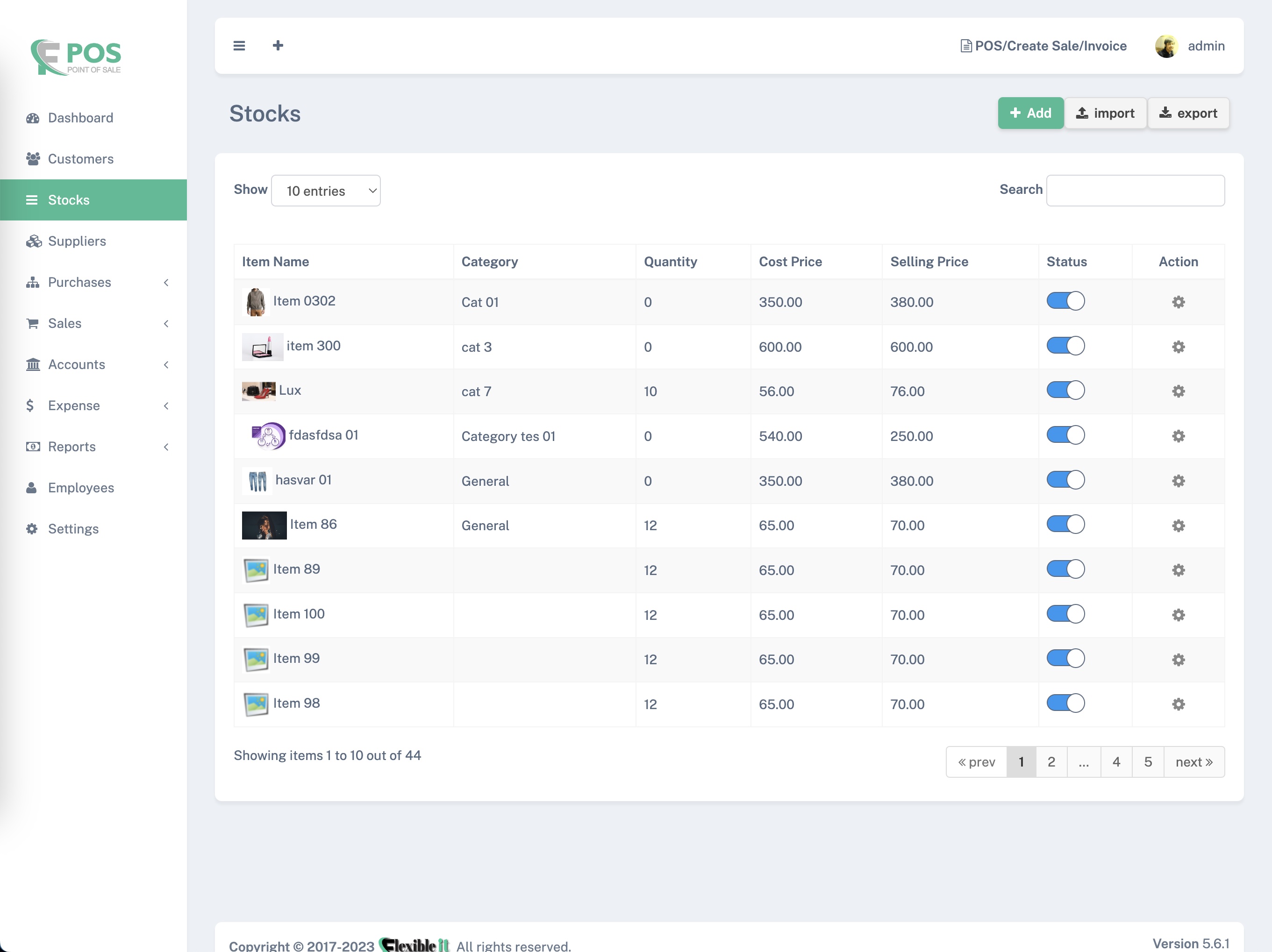The image size is (1272, 952).
Task: Select the Customers icon in sidebar
Action: (x=33, y=159)
